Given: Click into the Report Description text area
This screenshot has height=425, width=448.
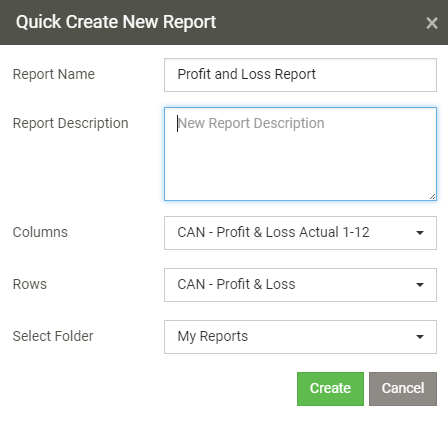Looking at the screenshot, I should click(x=300, y=154).
